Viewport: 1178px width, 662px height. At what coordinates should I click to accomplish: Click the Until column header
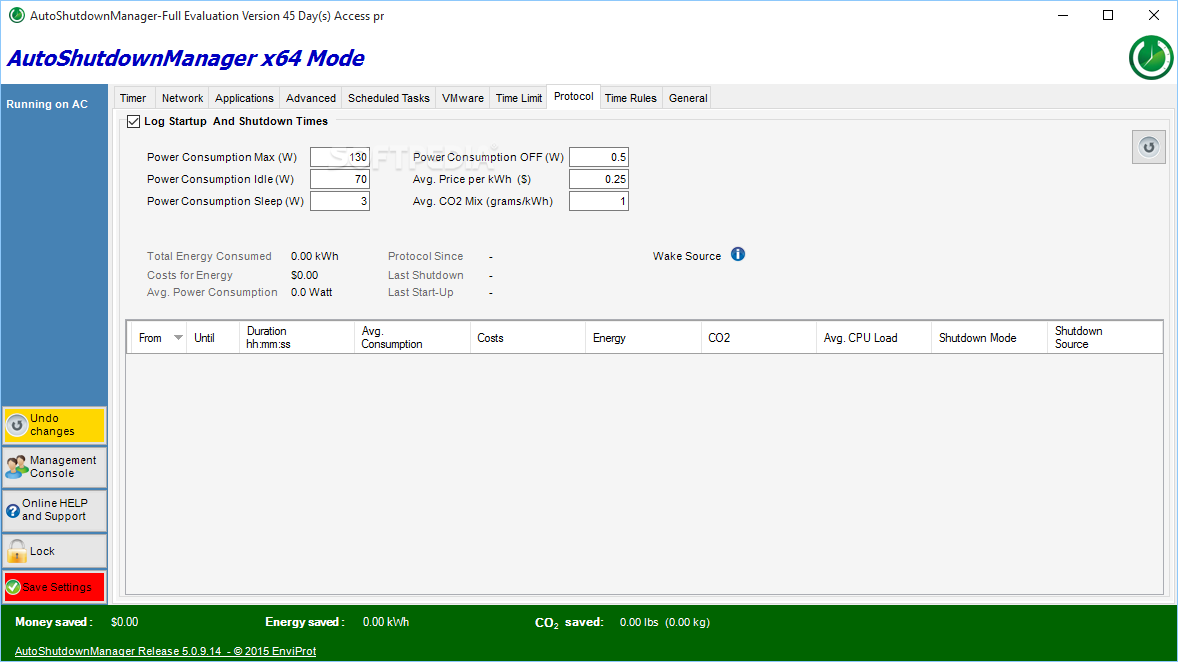[x=213, y=337]
